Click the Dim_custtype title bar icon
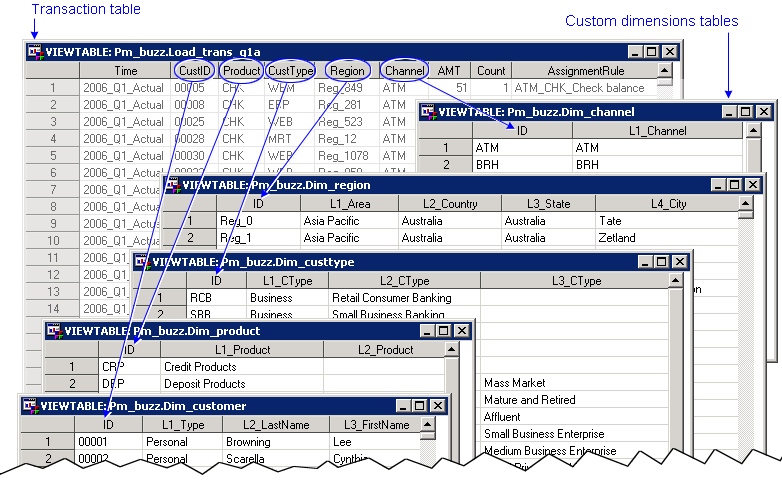782x482 pixels. click(142, 262)
